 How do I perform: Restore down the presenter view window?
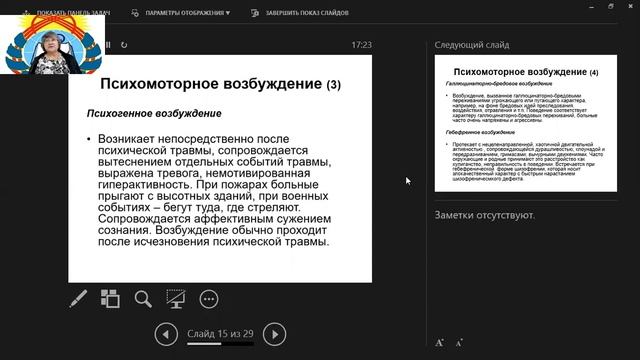click(x=611, y=7)
